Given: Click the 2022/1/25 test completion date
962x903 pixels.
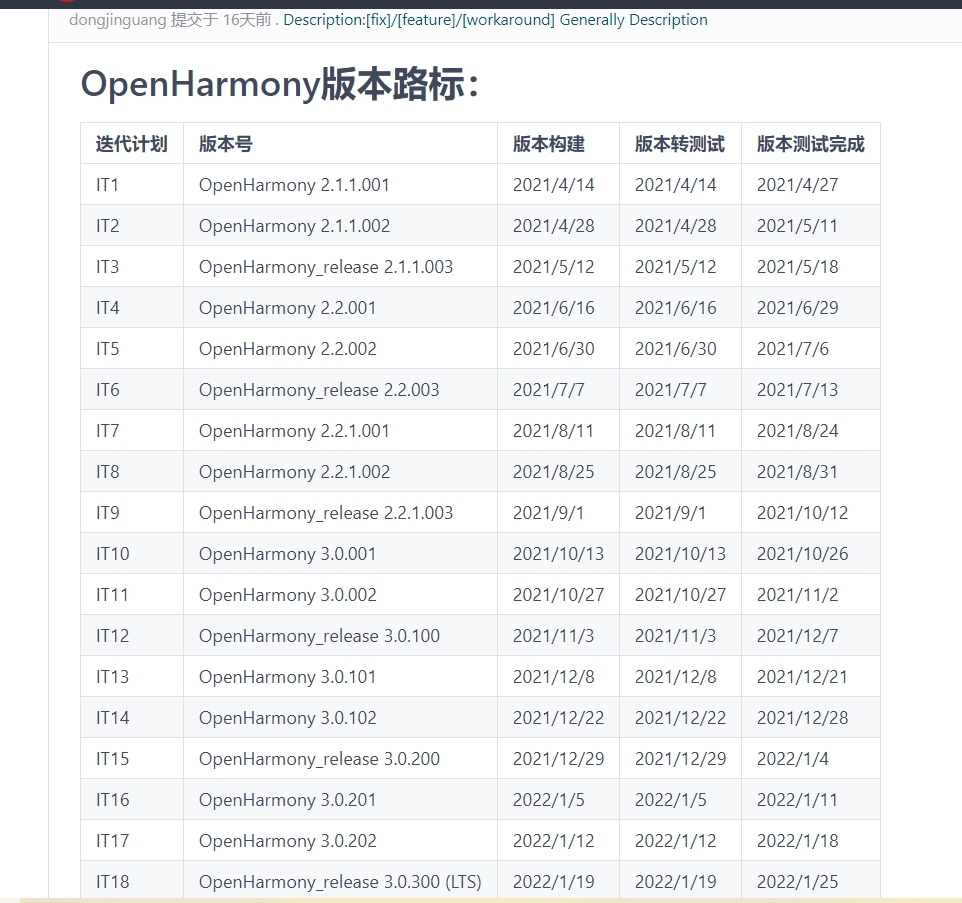Looking at the screenshot, I should coord(797,882).
